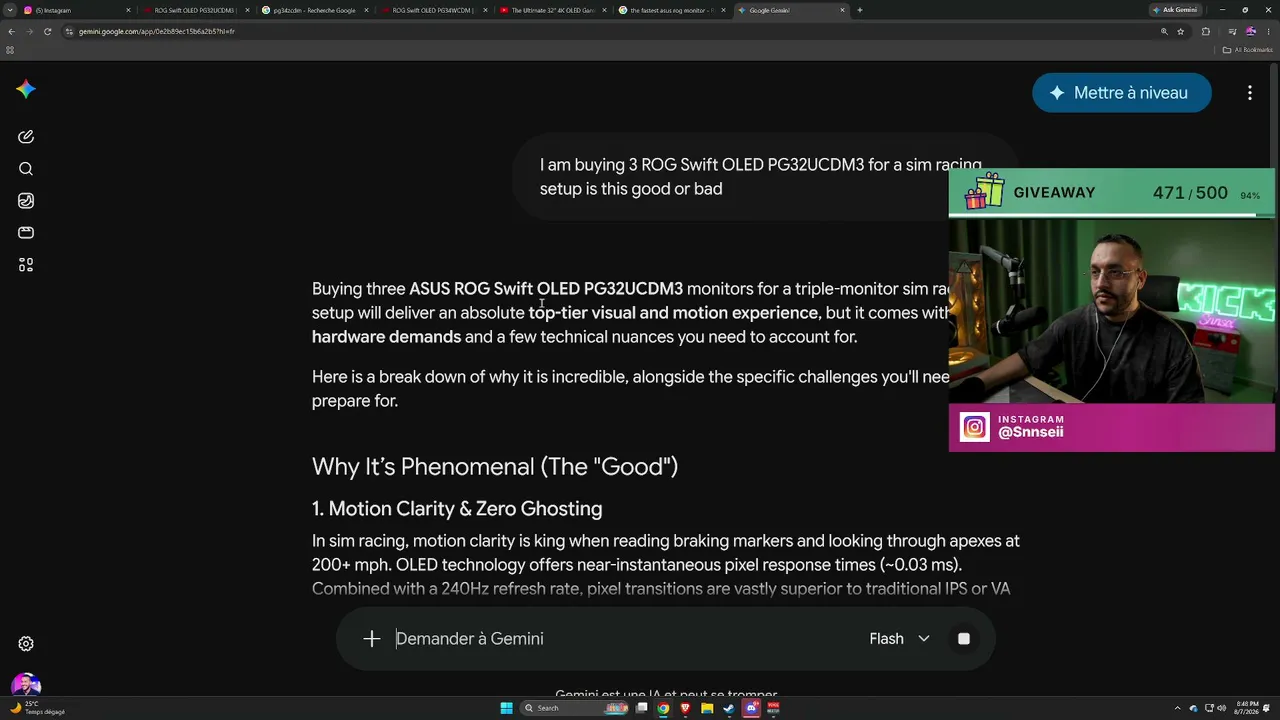Open Steam from the taskbar
Image resolution: width=1280 pixels, height=720 pixels.
pyautogui.click(x=729, y=708)
